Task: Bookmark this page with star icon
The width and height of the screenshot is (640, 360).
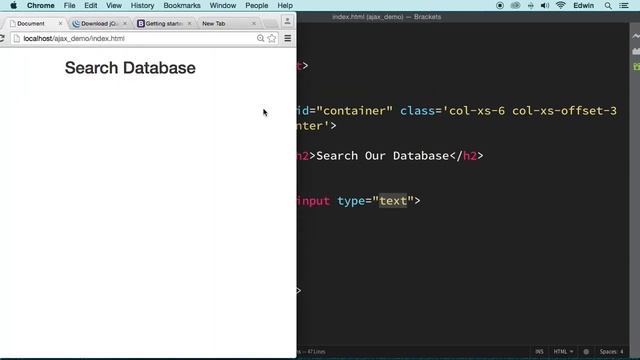Action: point(272,38)
